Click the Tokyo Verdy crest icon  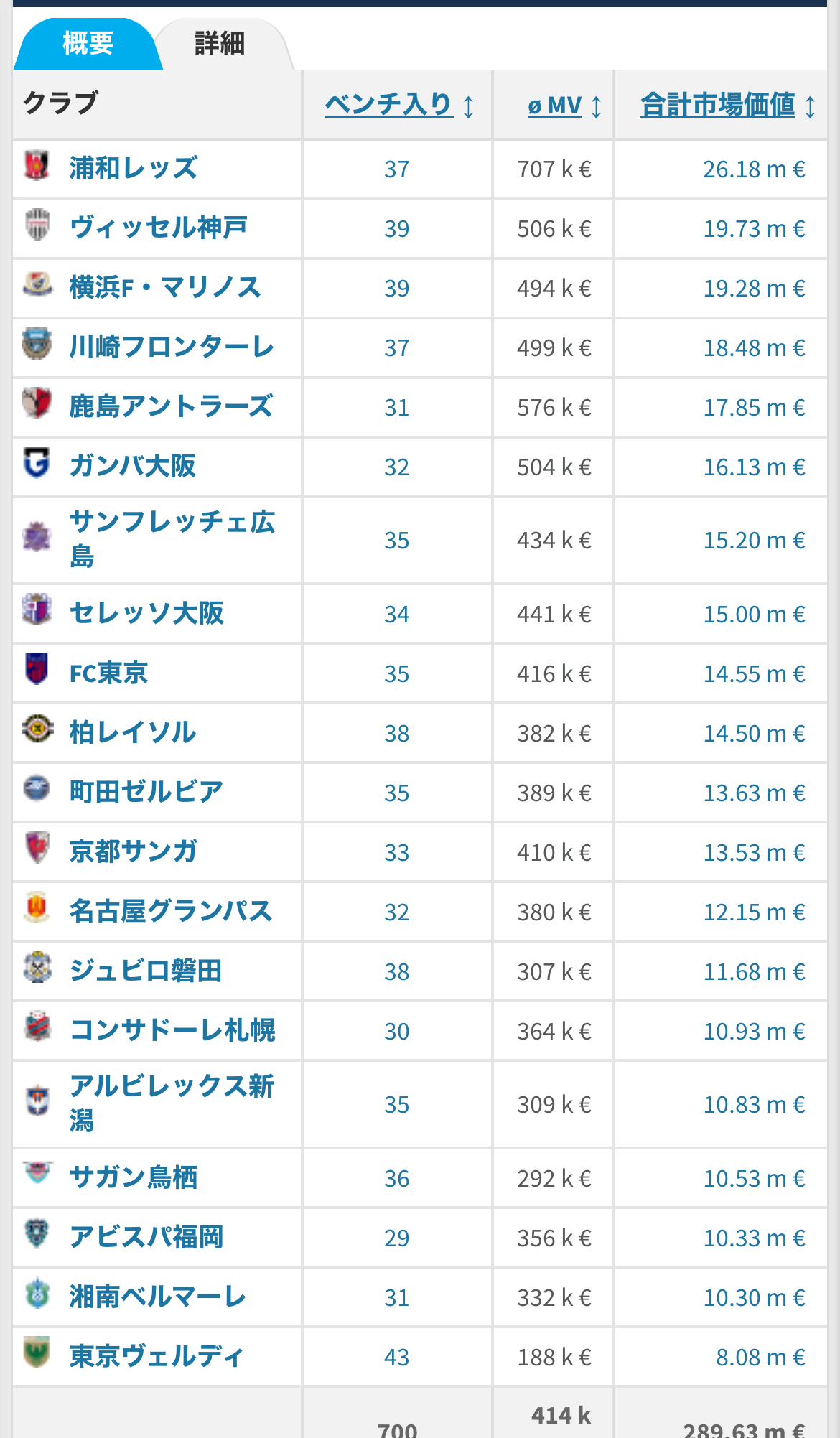(x=37, y=1353)
